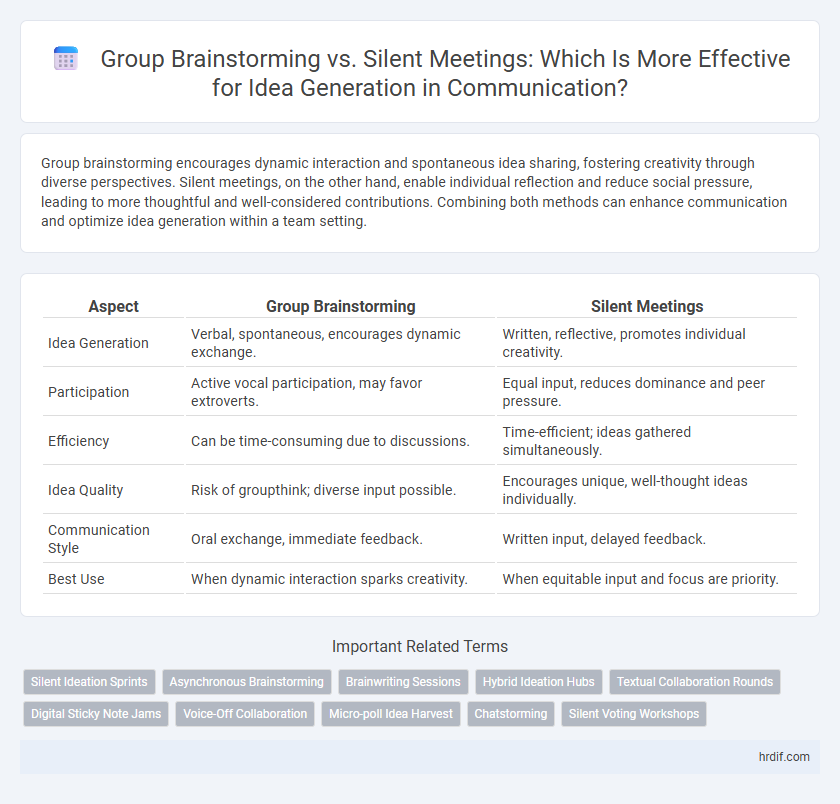
Task: Click the 'Important Related Terms' heading
Action: pos(420,647)
